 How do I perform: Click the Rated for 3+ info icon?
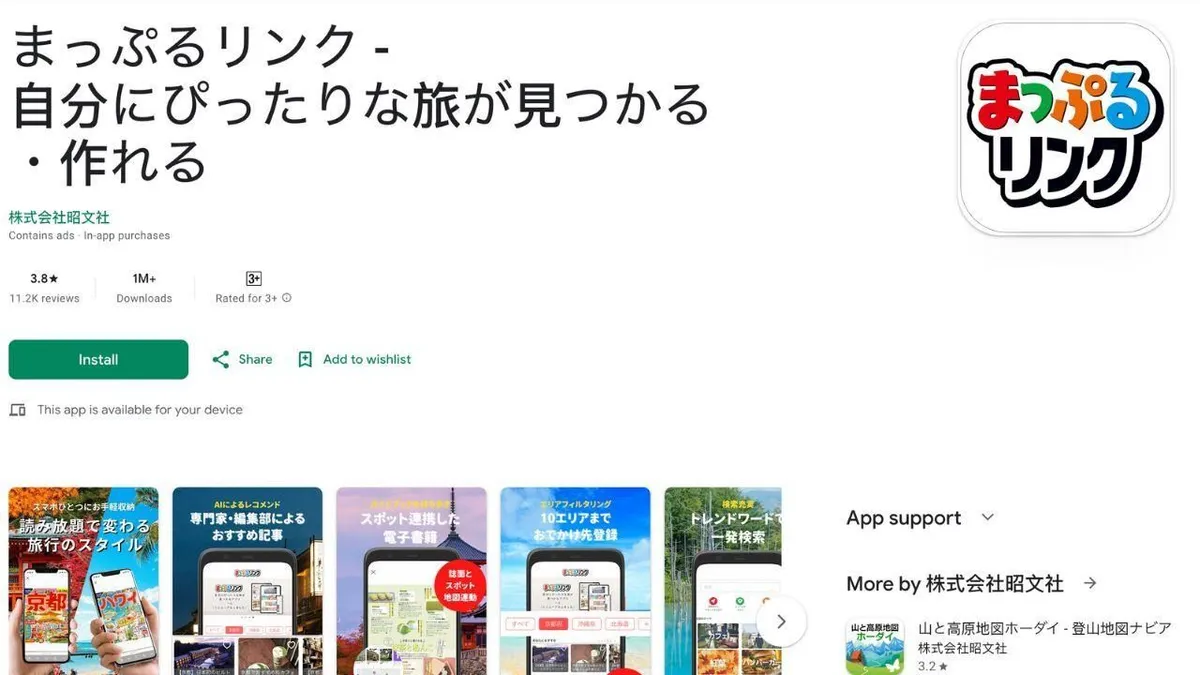287,298
